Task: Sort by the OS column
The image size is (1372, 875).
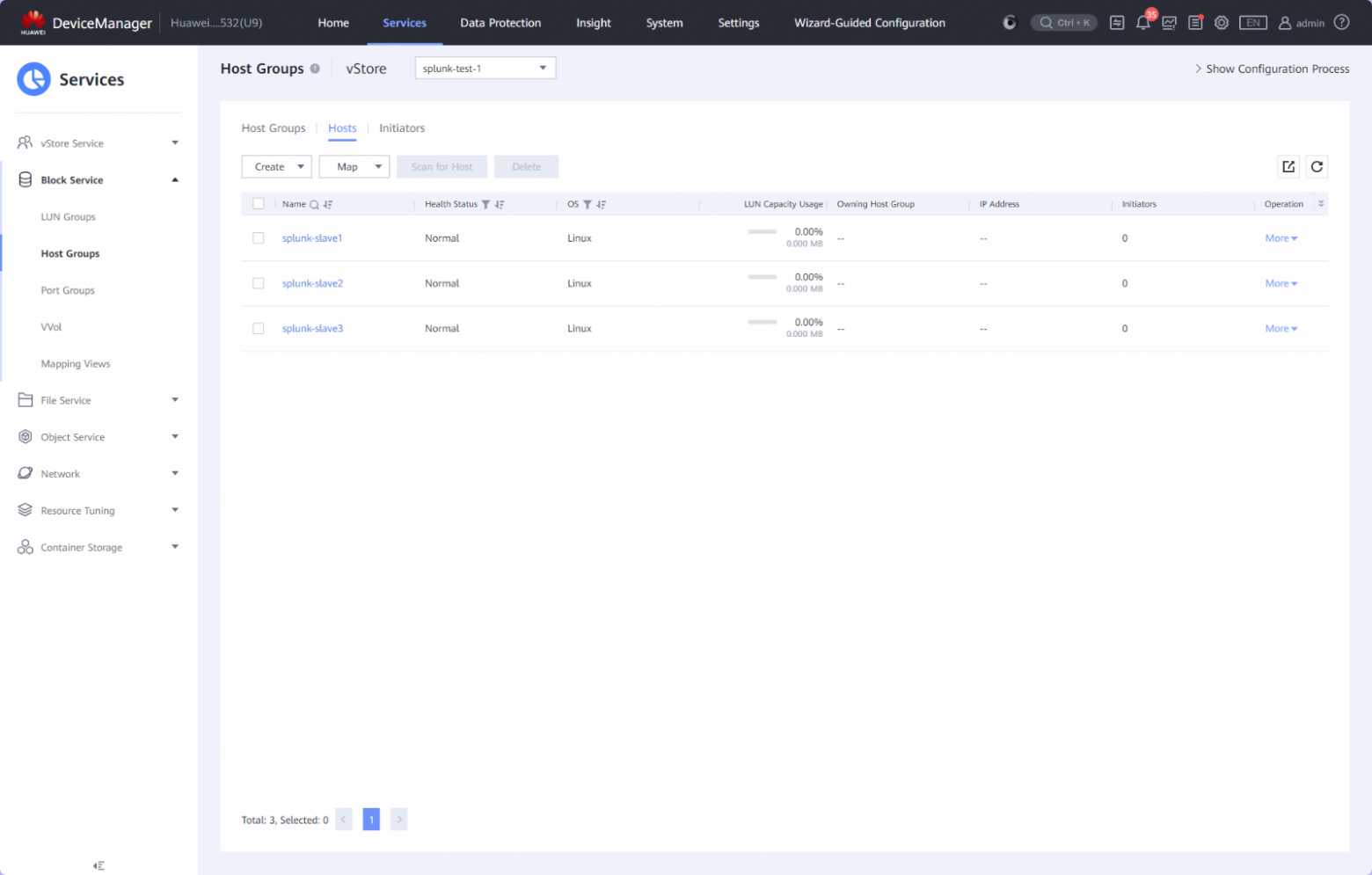Action: [602, 205]
